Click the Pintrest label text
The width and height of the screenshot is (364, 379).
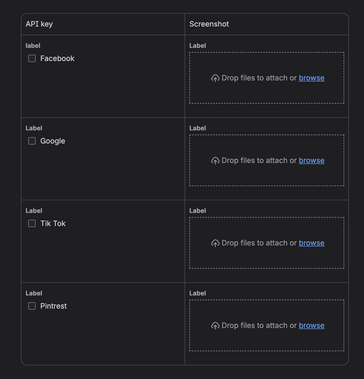(x=54, y=306)
